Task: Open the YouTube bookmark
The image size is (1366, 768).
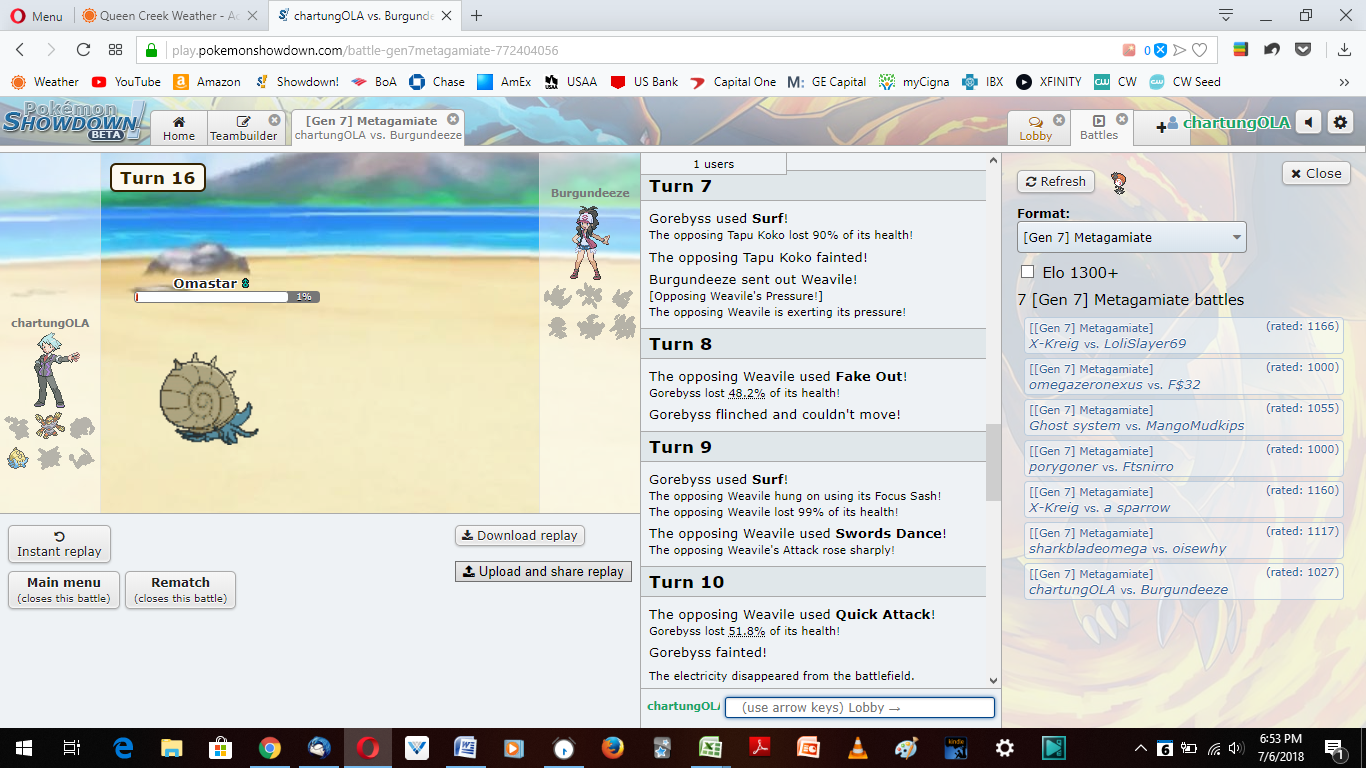Action: tap(126, 82)
